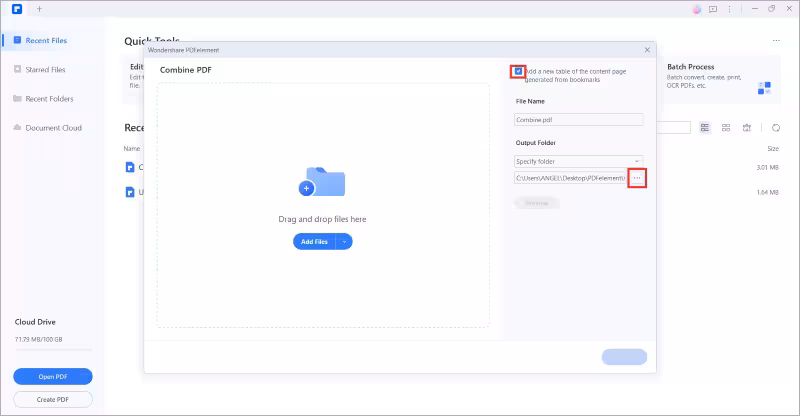Click the output folder path field
Image resolution: width=800 pixels, height=416 pixels.
570,178
